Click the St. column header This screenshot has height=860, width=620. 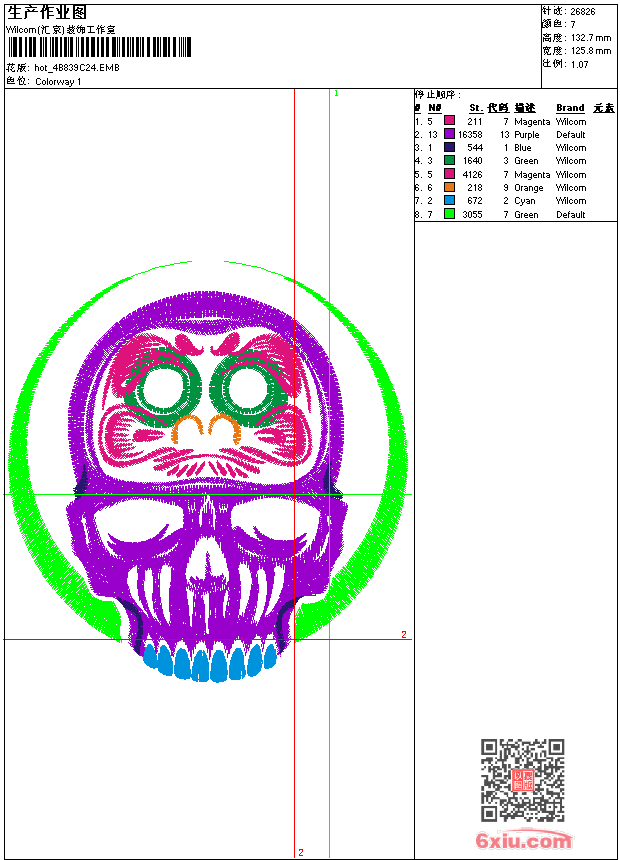475,108
